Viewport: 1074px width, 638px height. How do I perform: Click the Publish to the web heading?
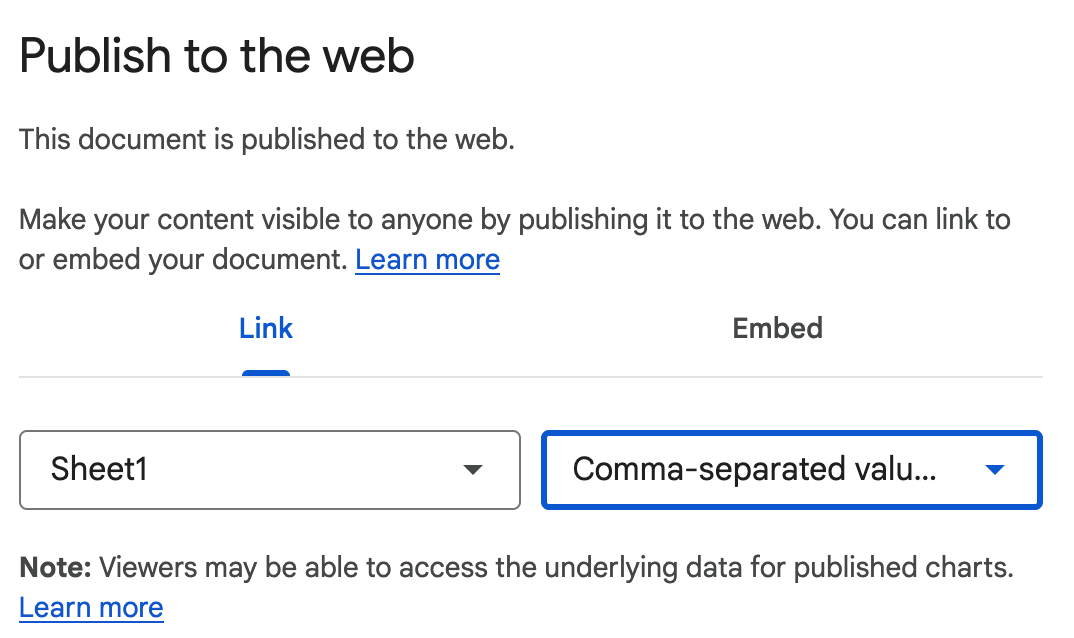tap(216, 56)
